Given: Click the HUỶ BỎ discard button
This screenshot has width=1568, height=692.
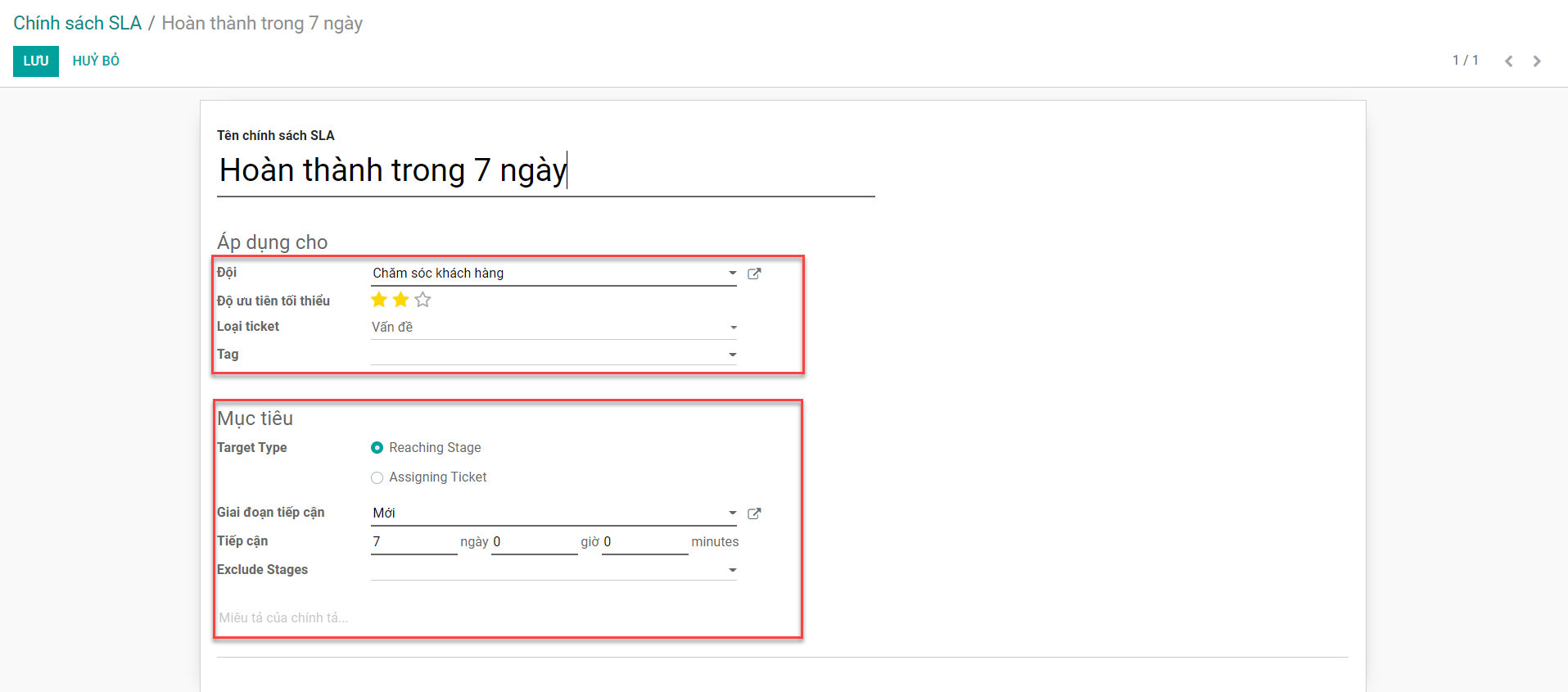Looking at the screenshot, I should (x=96, y=61).
